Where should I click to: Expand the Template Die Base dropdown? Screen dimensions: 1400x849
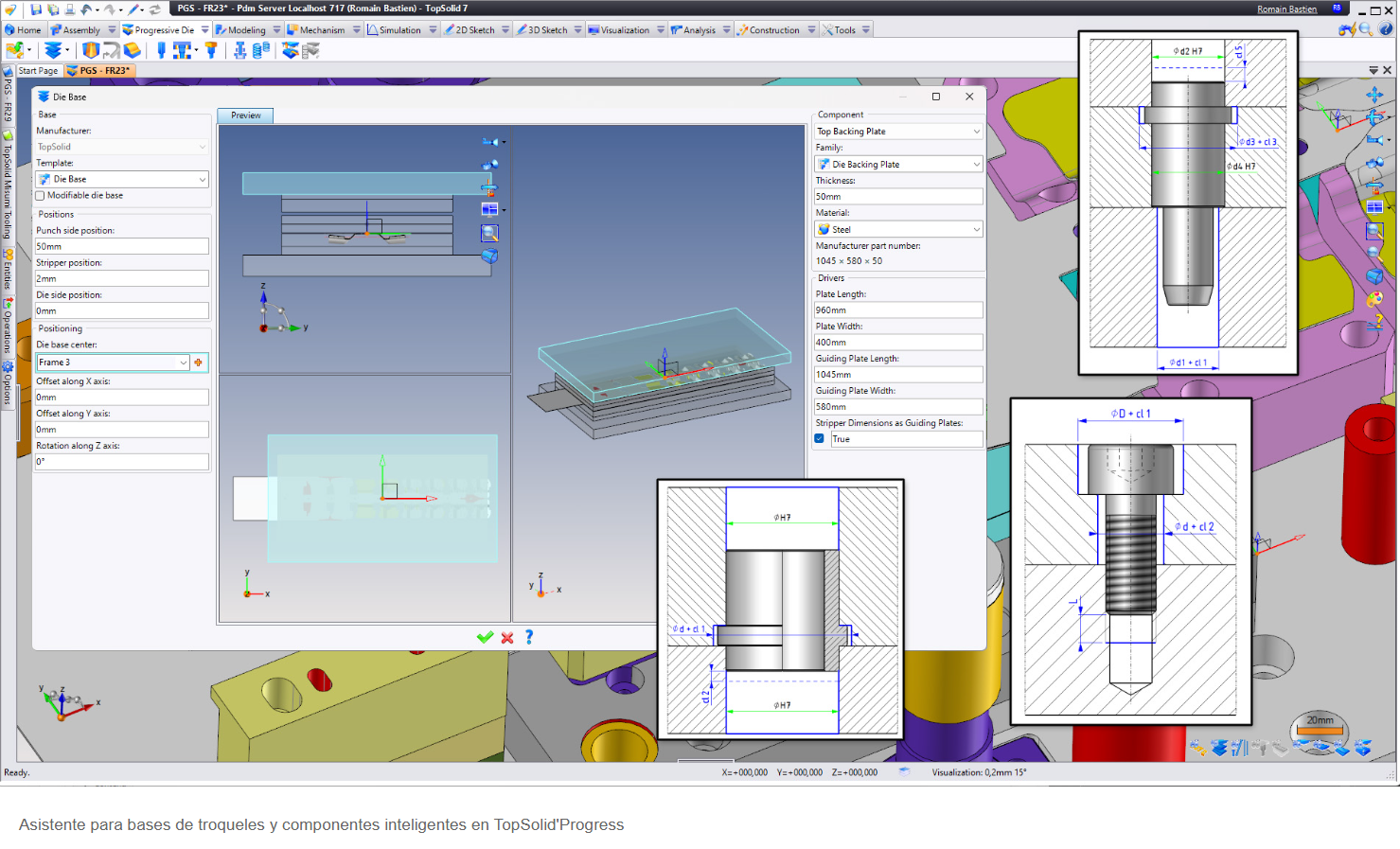pos(202,179)
